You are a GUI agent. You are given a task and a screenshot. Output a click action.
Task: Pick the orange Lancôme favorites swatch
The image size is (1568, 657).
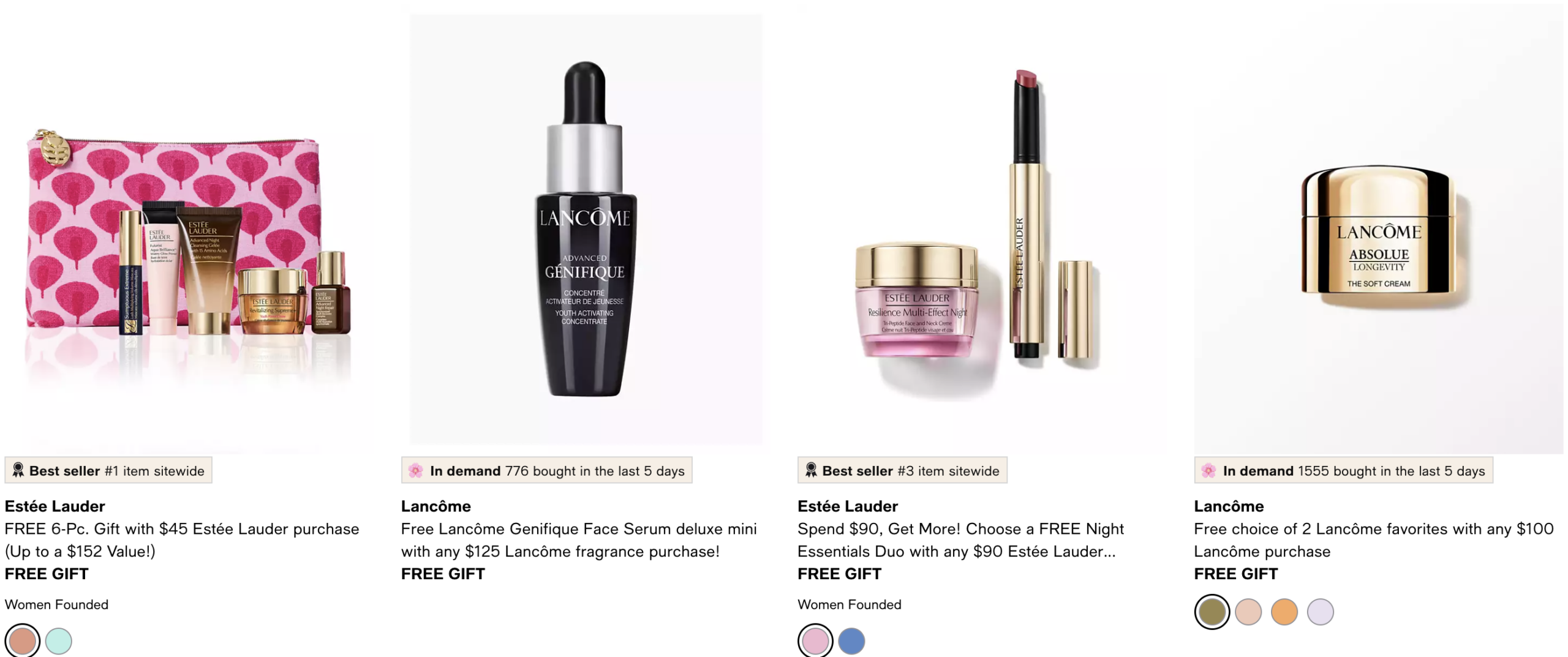[x=1284, y=612]
